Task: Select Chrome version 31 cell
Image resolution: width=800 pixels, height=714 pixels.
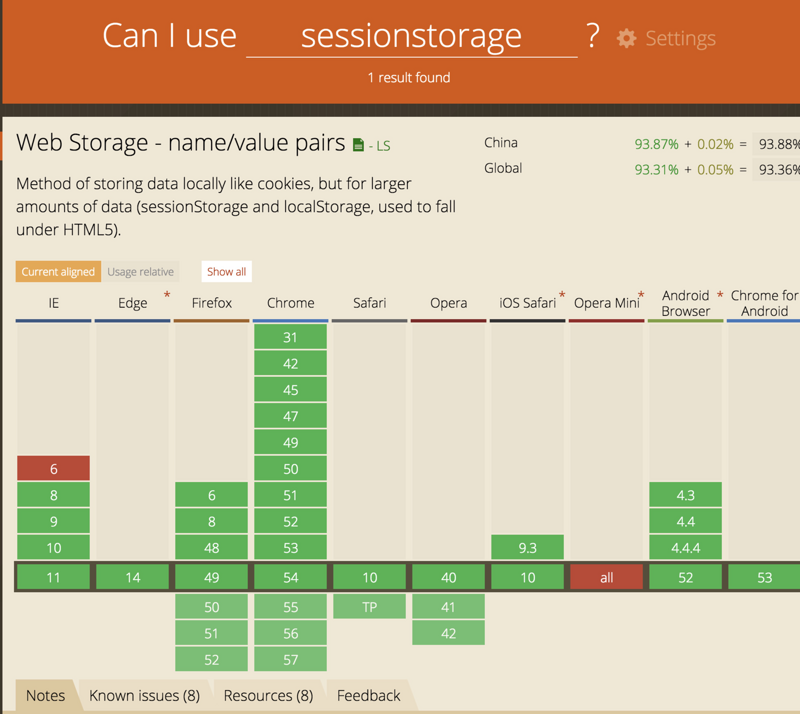Action: click(x=290, y=337)
